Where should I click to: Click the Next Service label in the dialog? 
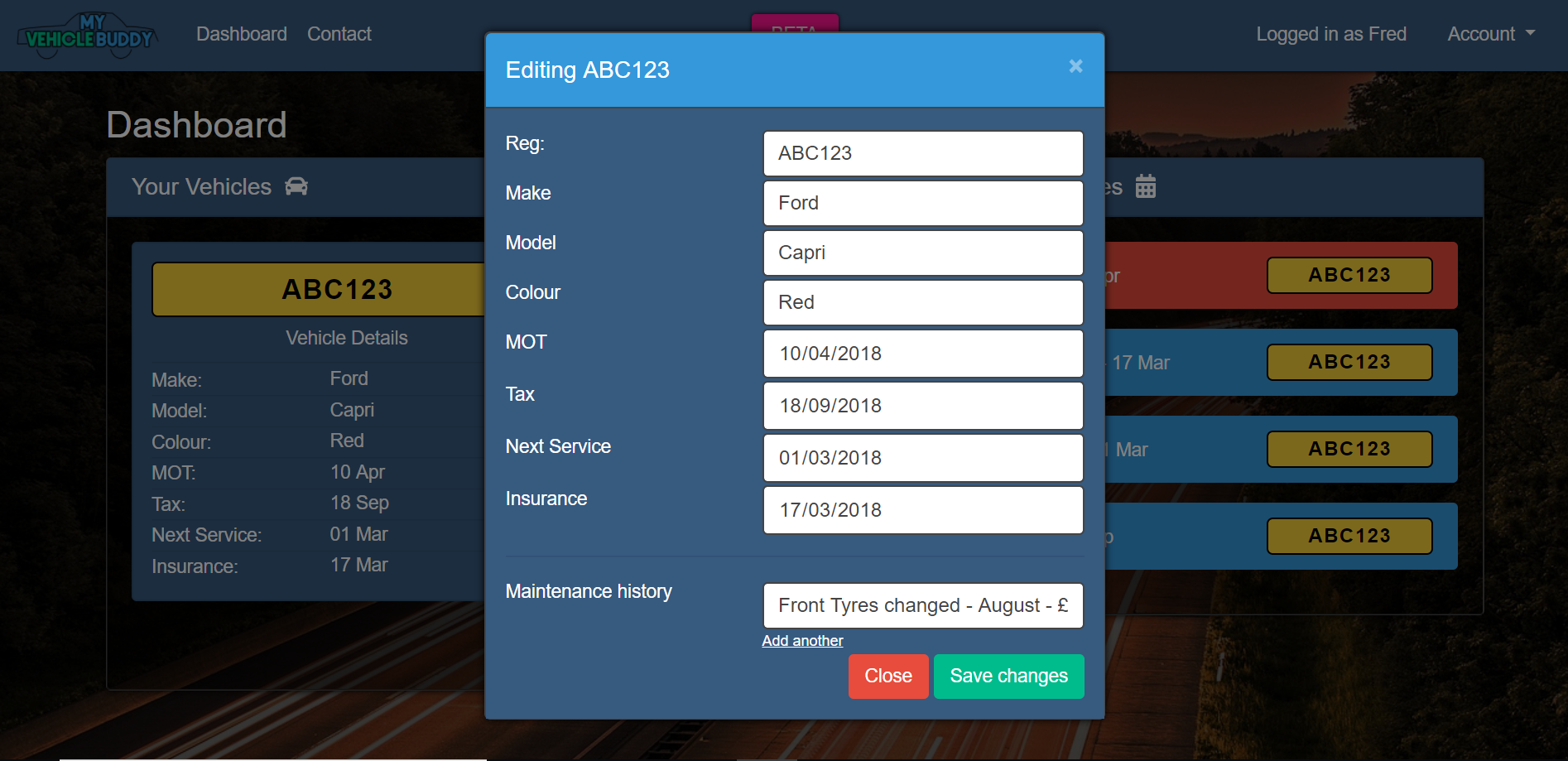(558, 446)
